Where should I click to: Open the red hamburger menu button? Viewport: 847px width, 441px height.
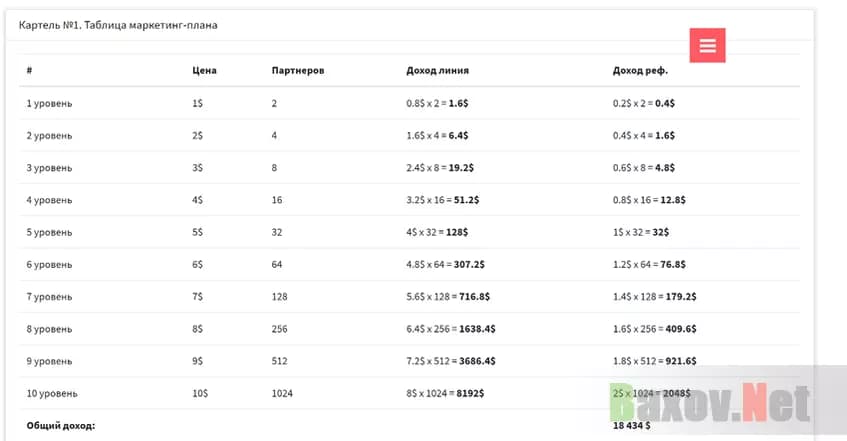707,45
